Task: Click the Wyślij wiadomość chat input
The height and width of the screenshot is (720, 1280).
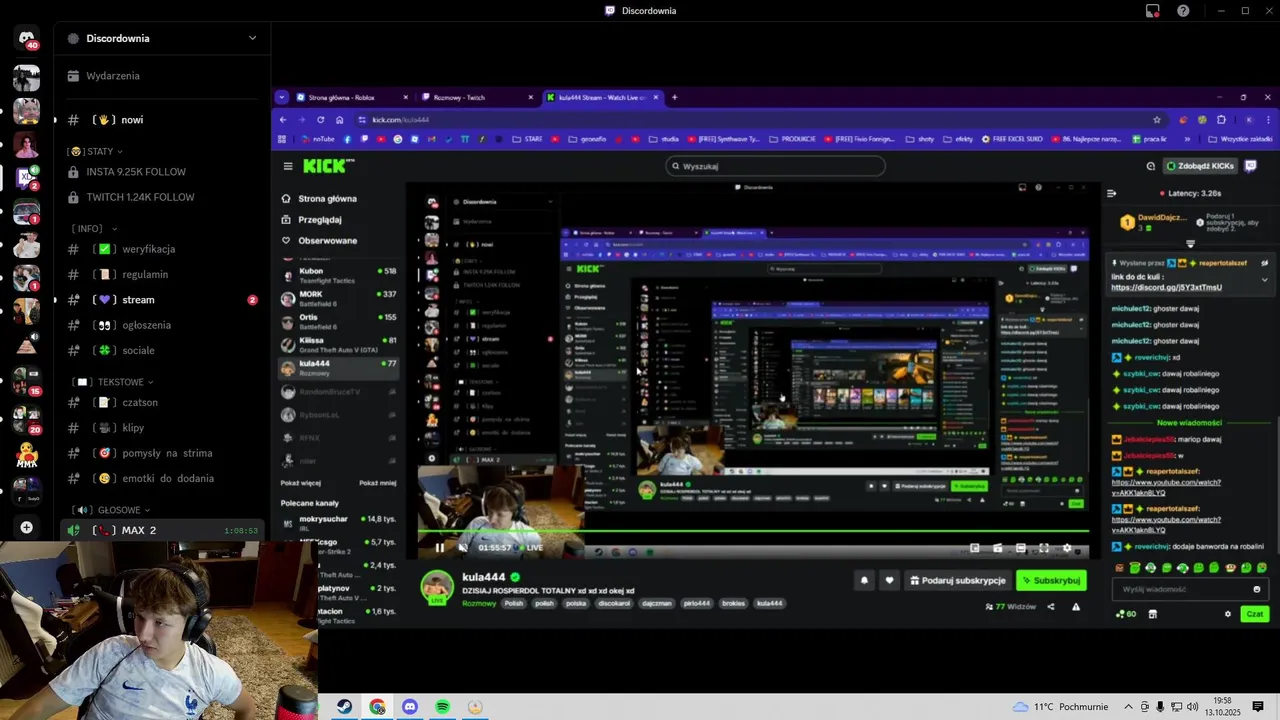Action: (1190, 589)
